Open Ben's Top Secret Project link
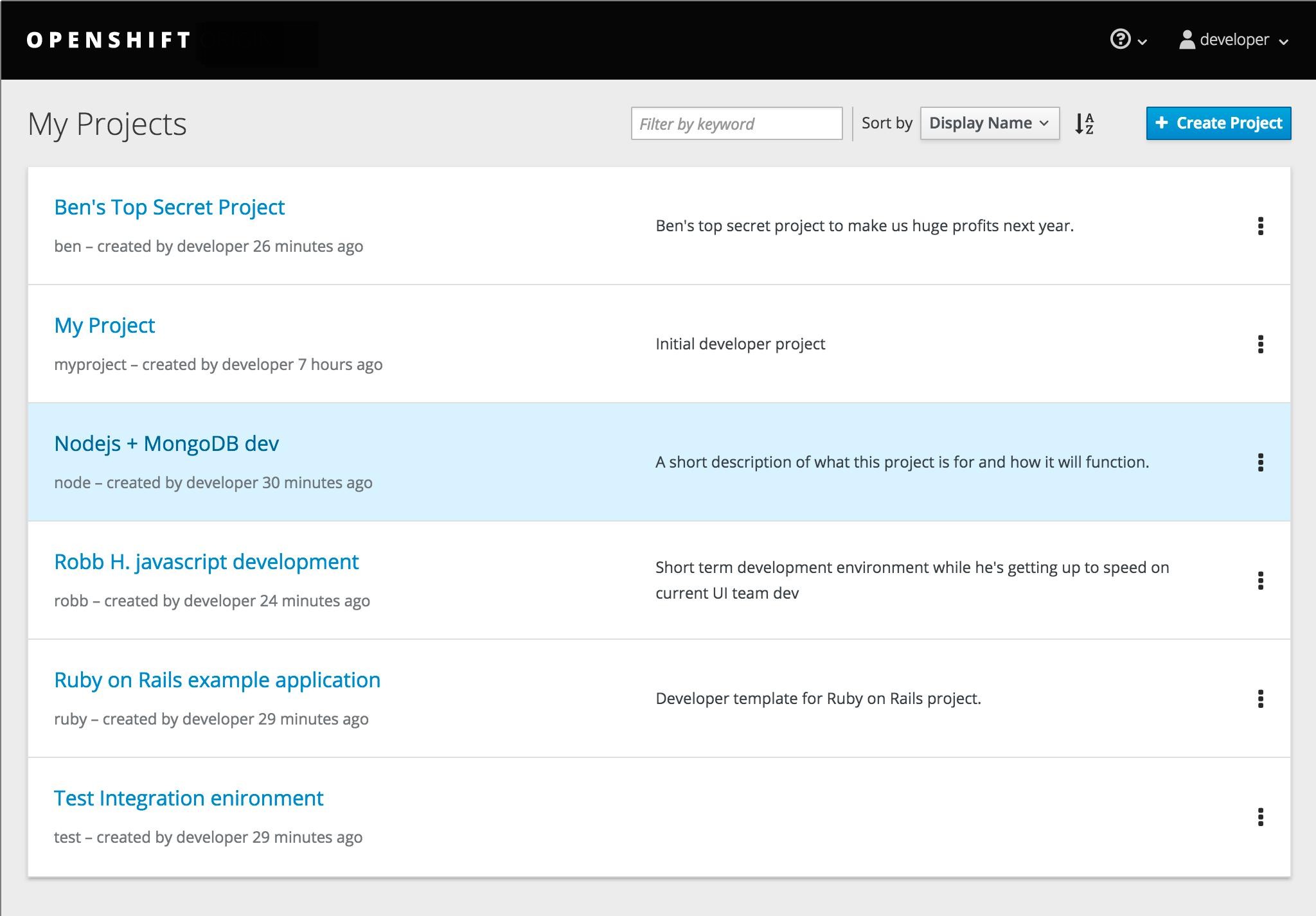This screenshot has width=1316, height=916. tap(169, 207)
